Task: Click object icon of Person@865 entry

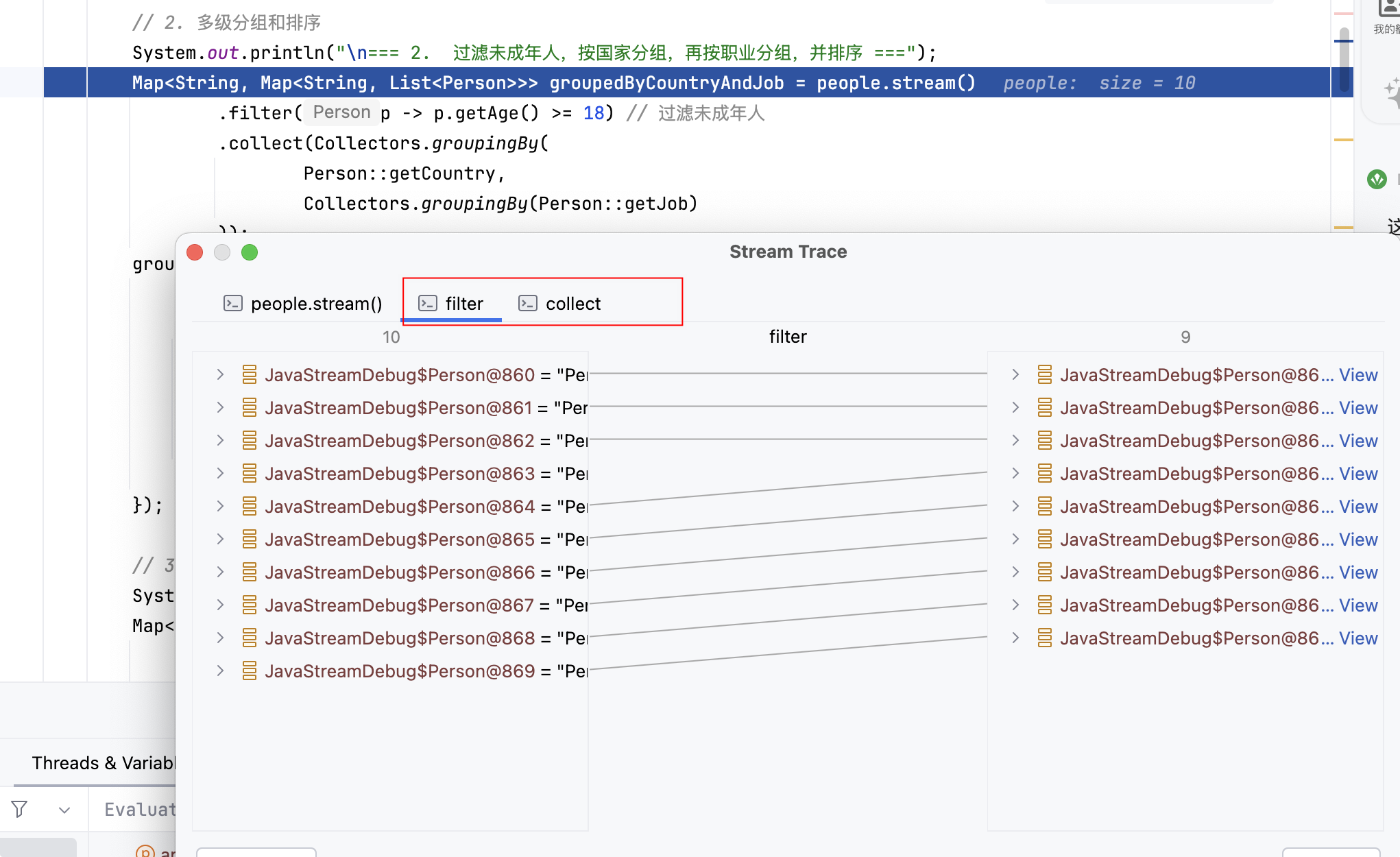Action: pos(250,539)
